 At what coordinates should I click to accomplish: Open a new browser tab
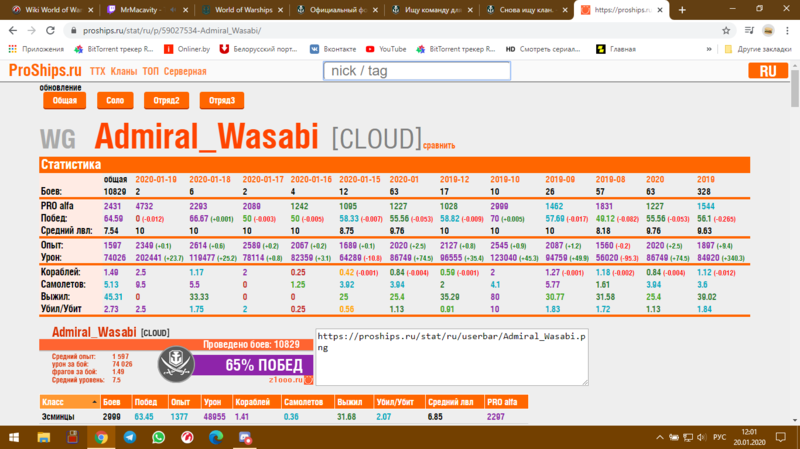point(682,10)
